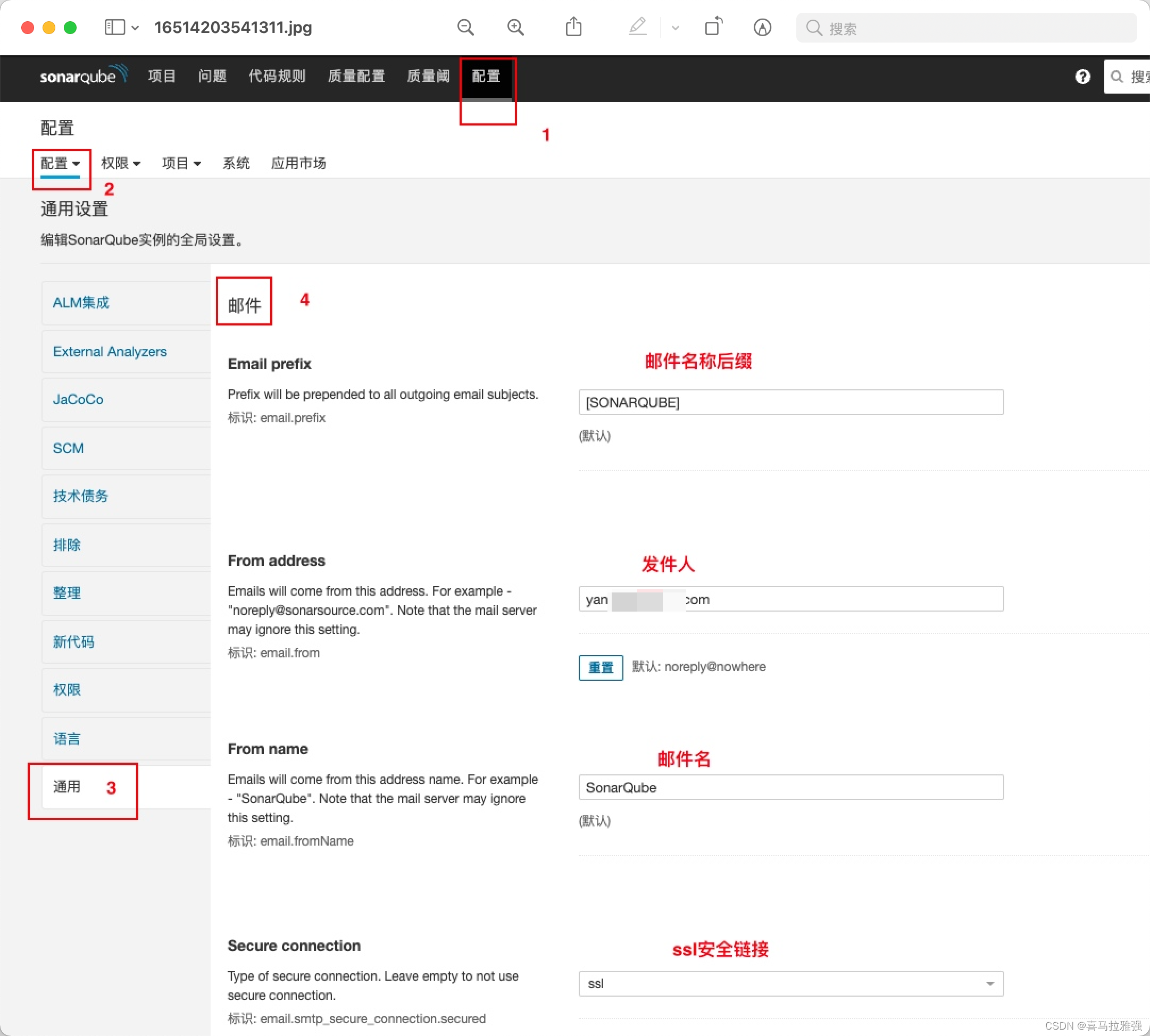Screen dimensions: 1150x1036
Task: Expand the 配置 submenu dropdown
Action: 60,163
